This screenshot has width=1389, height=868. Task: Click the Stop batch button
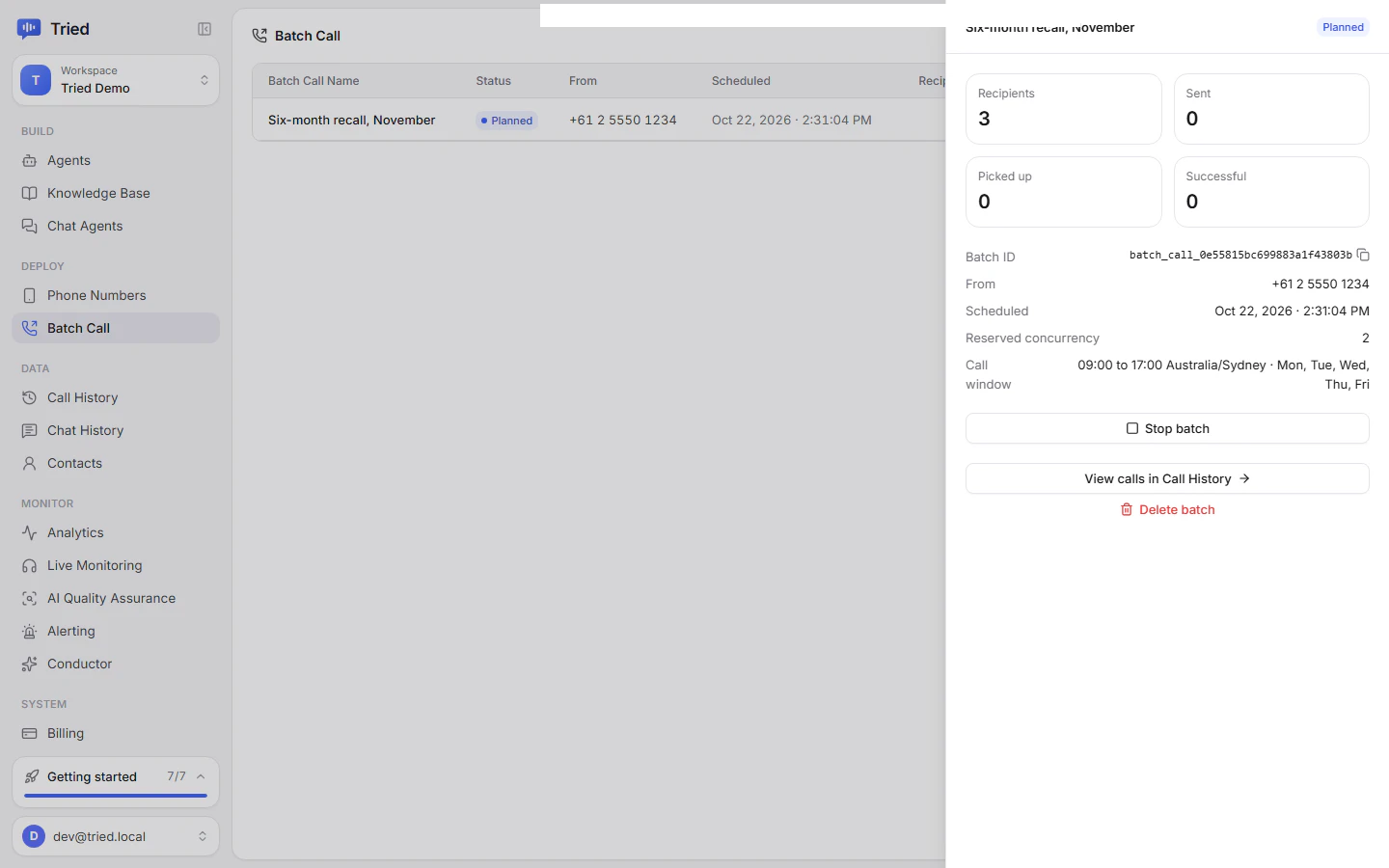coord(1167,428)
